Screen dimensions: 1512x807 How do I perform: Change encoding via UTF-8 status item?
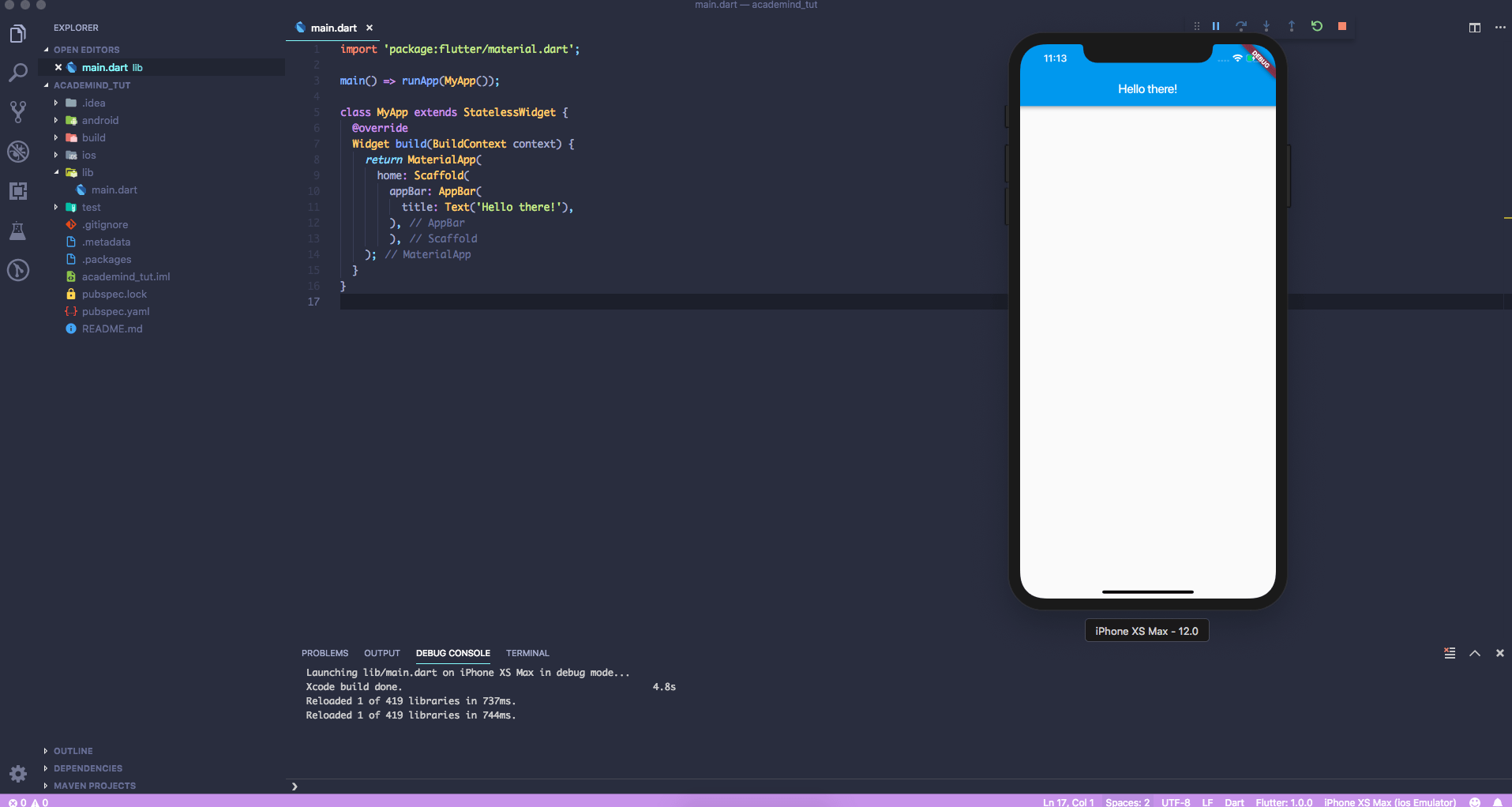tap(1176, 801)
